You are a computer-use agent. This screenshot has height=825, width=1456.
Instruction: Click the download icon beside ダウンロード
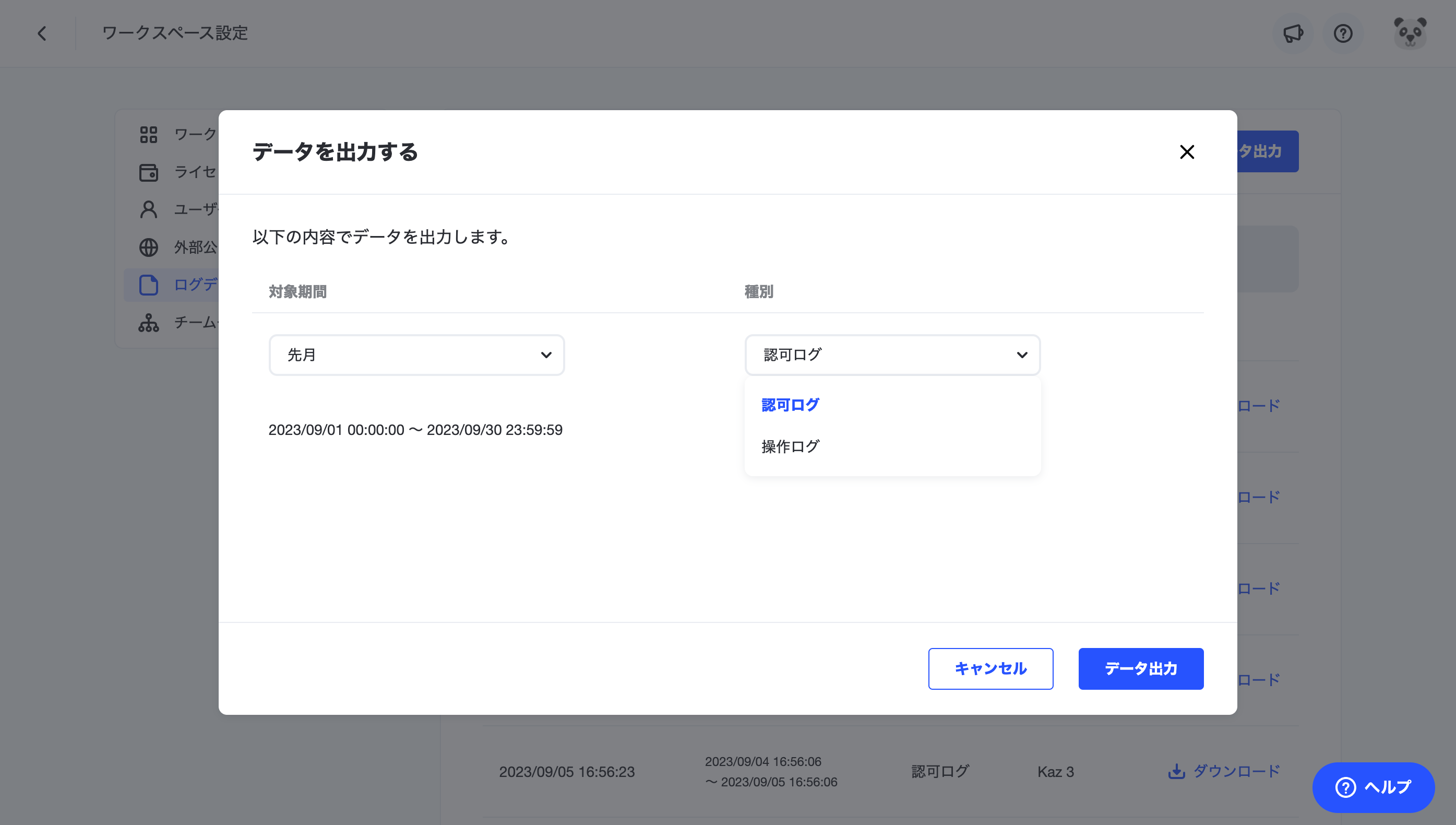1176,771
